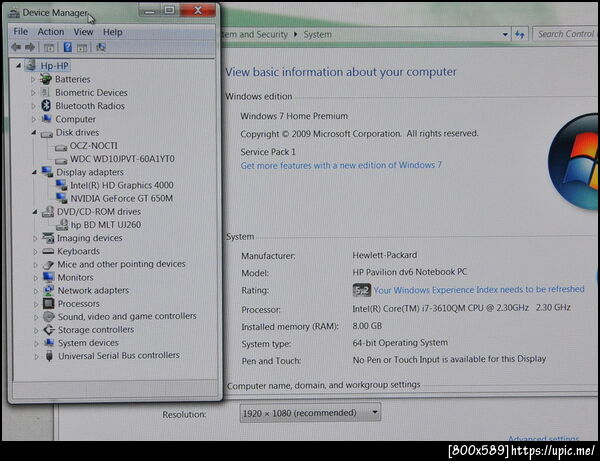Select NVIDIA GeForce GT 650M adapter
The width and height of the screenshot is (600, 461).
pyautogui.click(x=122, y=198)
